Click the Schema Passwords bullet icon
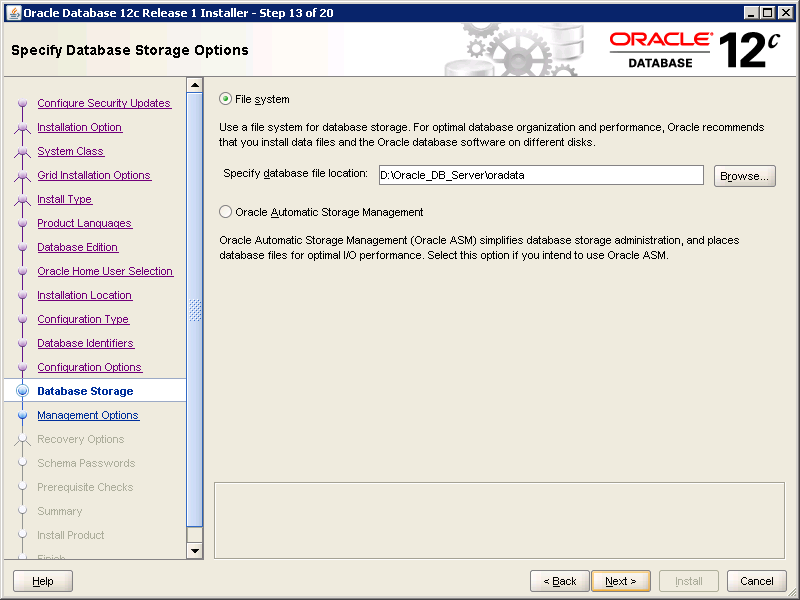The width and height of the screenshot is (800, 600). 22,463
